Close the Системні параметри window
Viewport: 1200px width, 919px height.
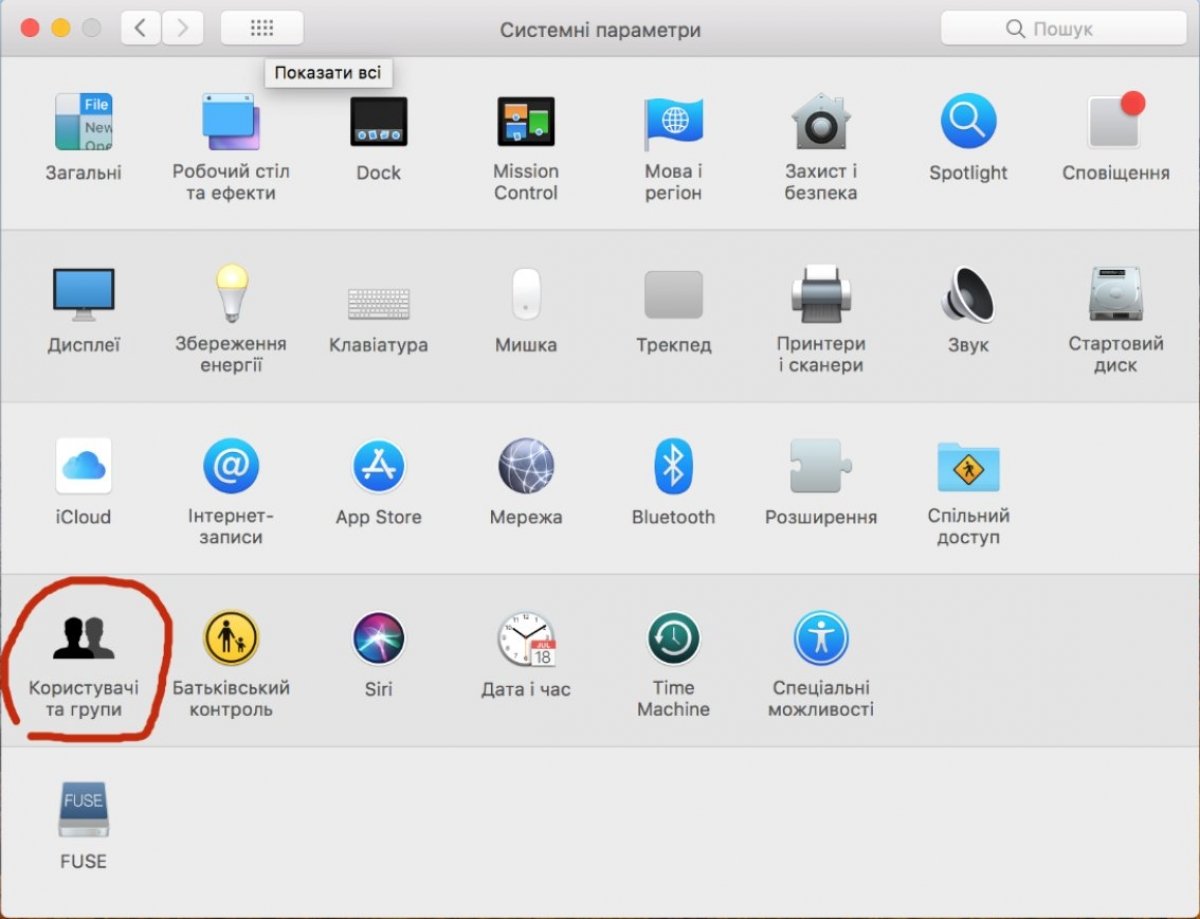click(29, 28)
